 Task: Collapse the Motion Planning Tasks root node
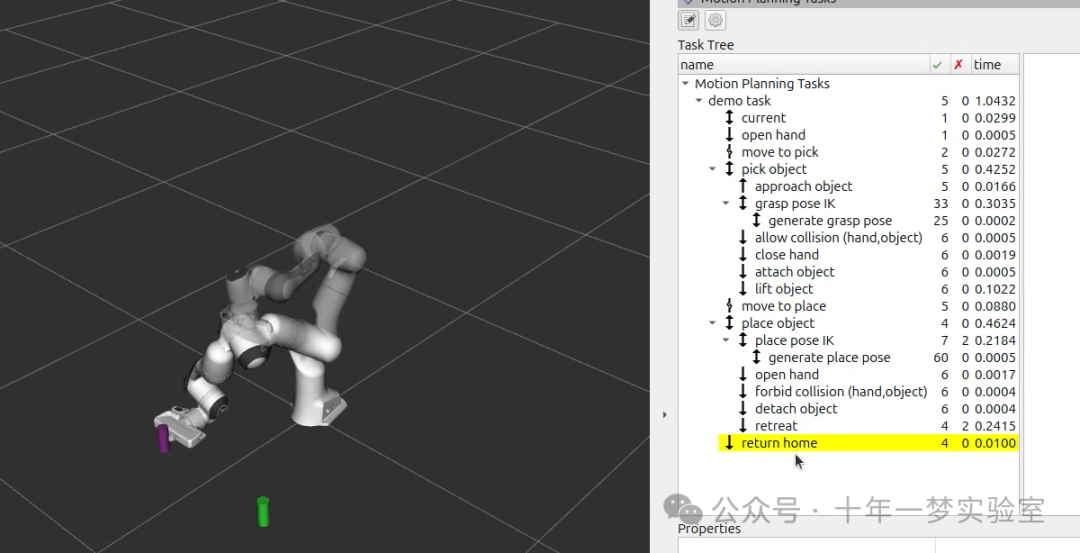pos(685,84)
